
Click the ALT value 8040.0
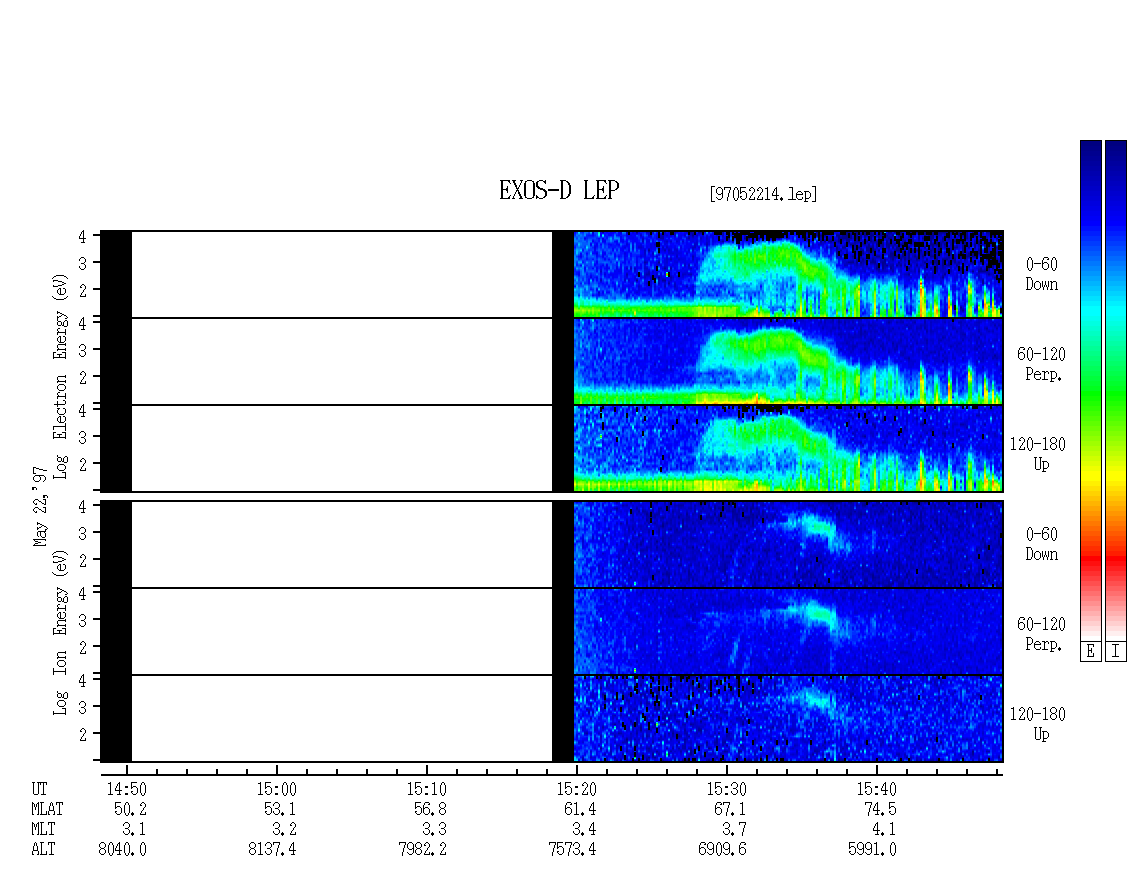coord(123,850)
